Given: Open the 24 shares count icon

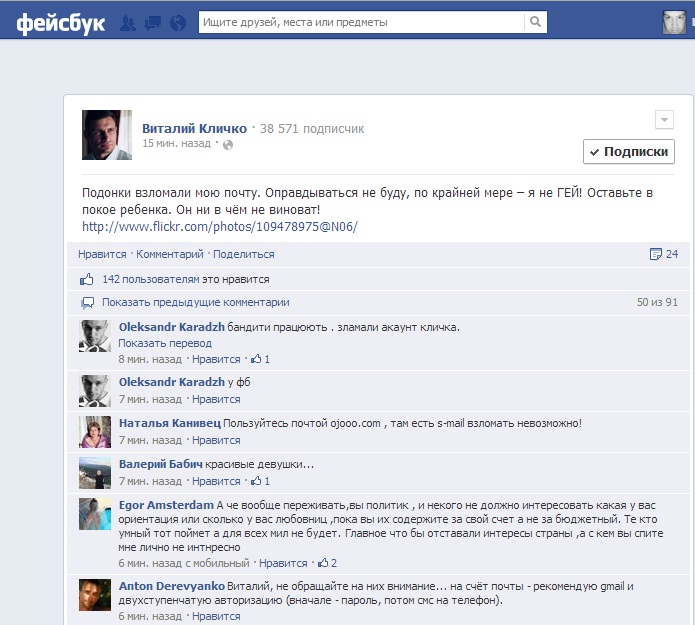Looking at the screenshot, I should coord(664,254).
